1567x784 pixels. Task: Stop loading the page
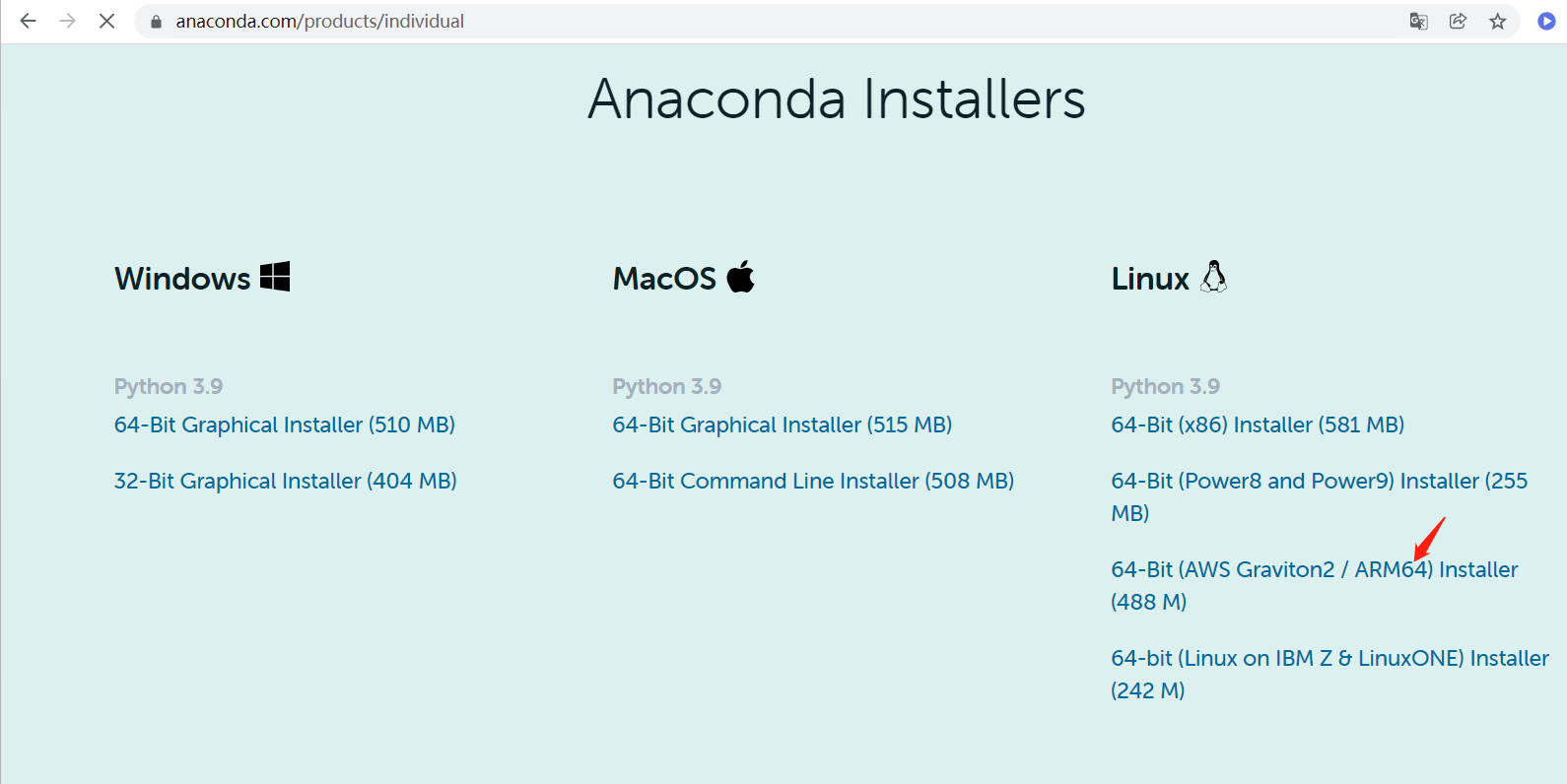tap(106, 21)
